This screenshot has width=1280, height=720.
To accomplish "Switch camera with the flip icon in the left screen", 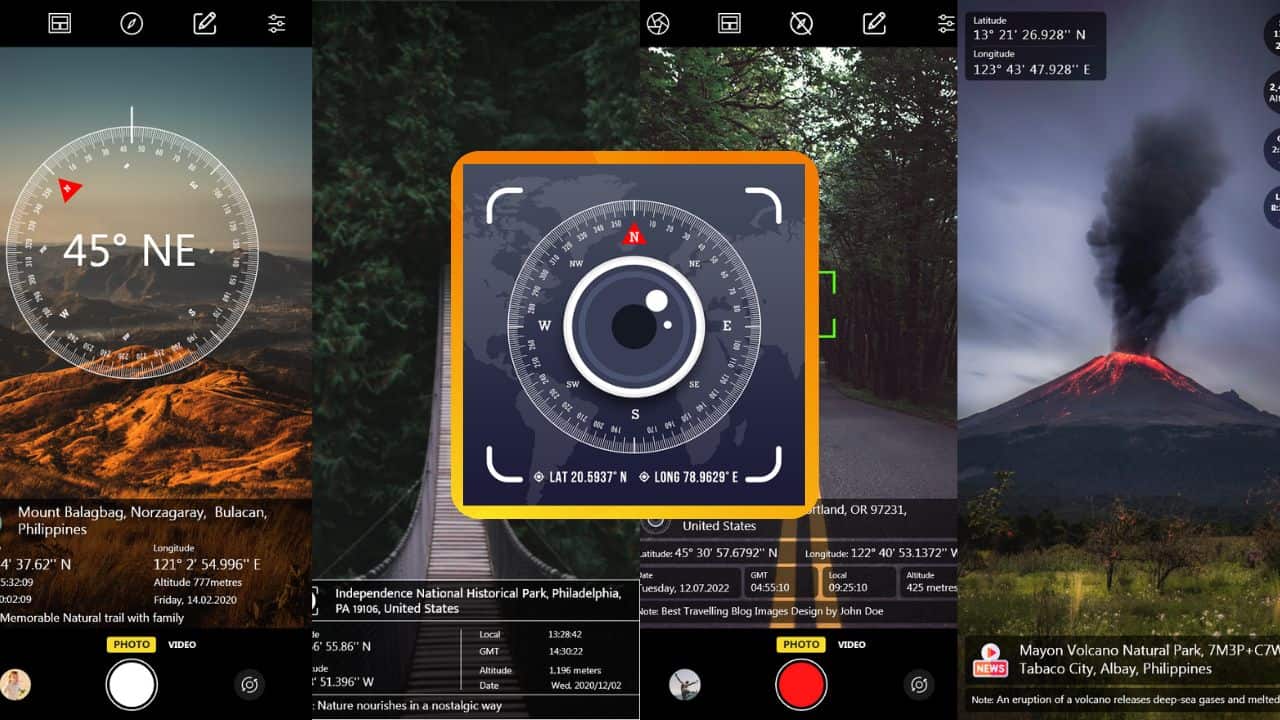I will [x=249, y=685].
